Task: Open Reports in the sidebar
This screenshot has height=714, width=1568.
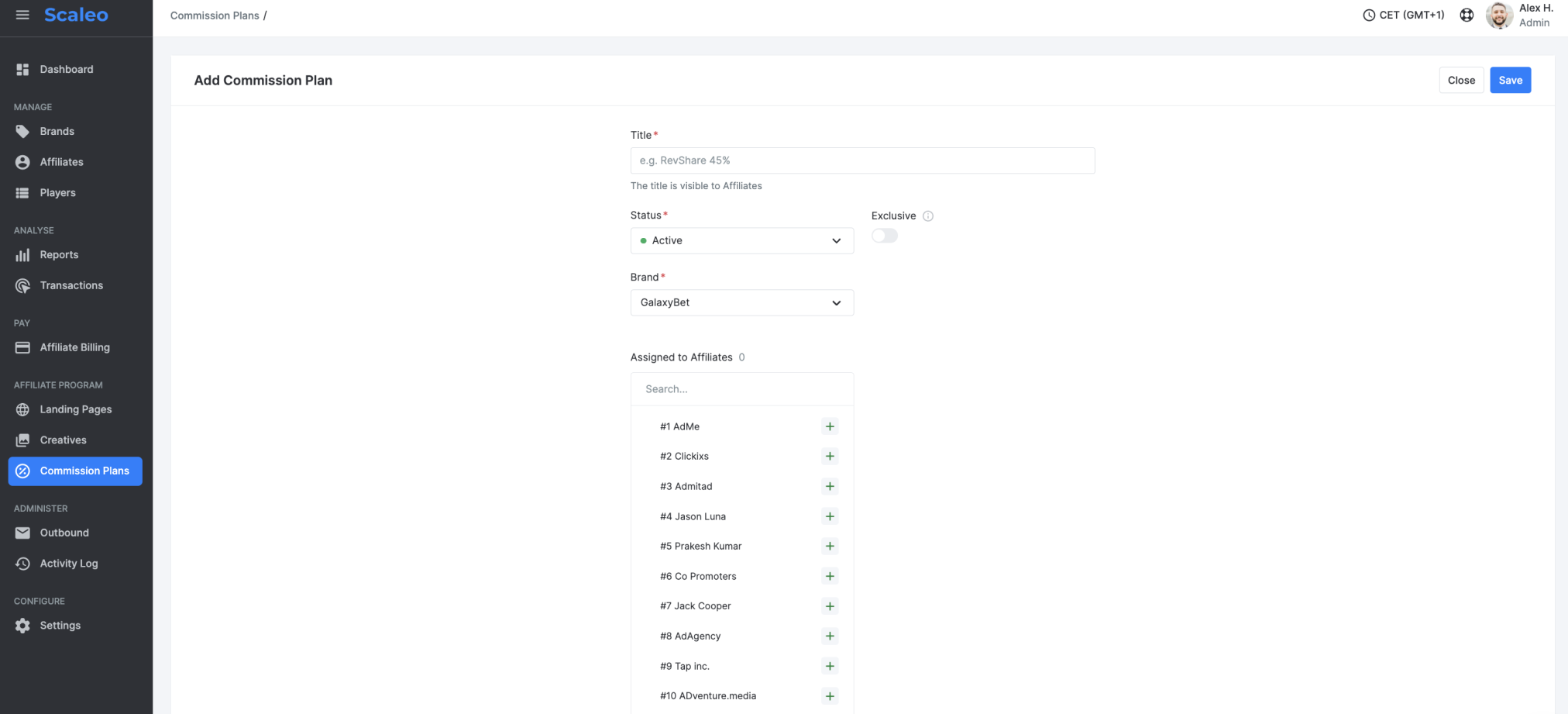Action: [59, 255]
